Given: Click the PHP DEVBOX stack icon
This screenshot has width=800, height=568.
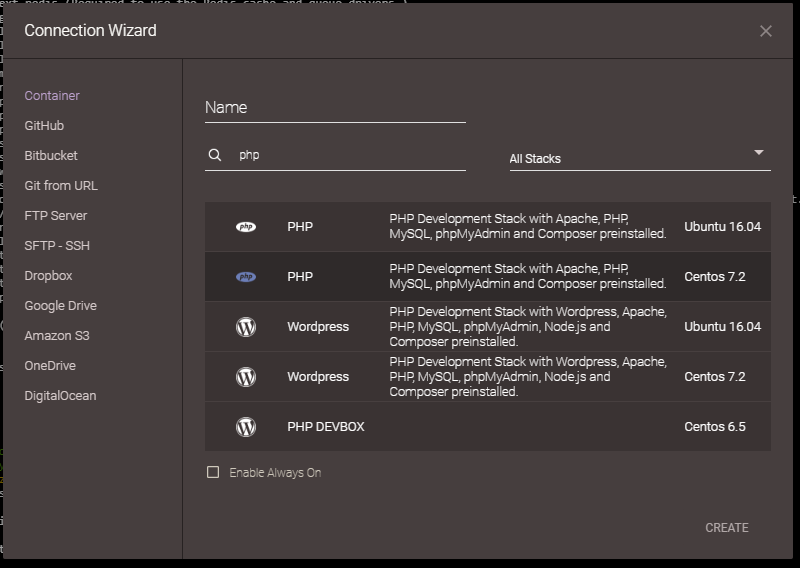Looking at the screenshot, I should (x=246, y=427).
